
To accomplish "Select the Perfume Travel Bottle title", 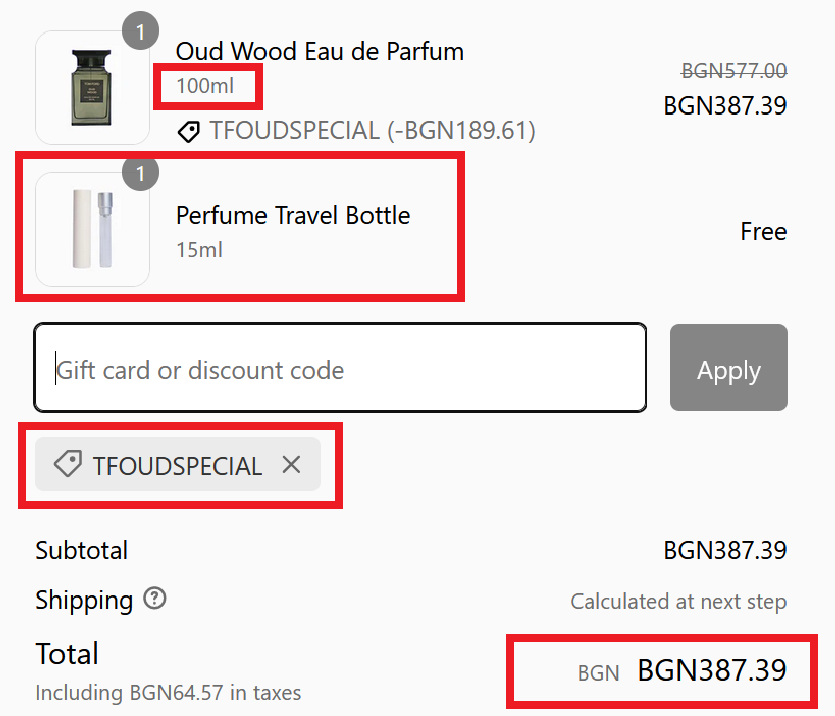I will (293, 215).
